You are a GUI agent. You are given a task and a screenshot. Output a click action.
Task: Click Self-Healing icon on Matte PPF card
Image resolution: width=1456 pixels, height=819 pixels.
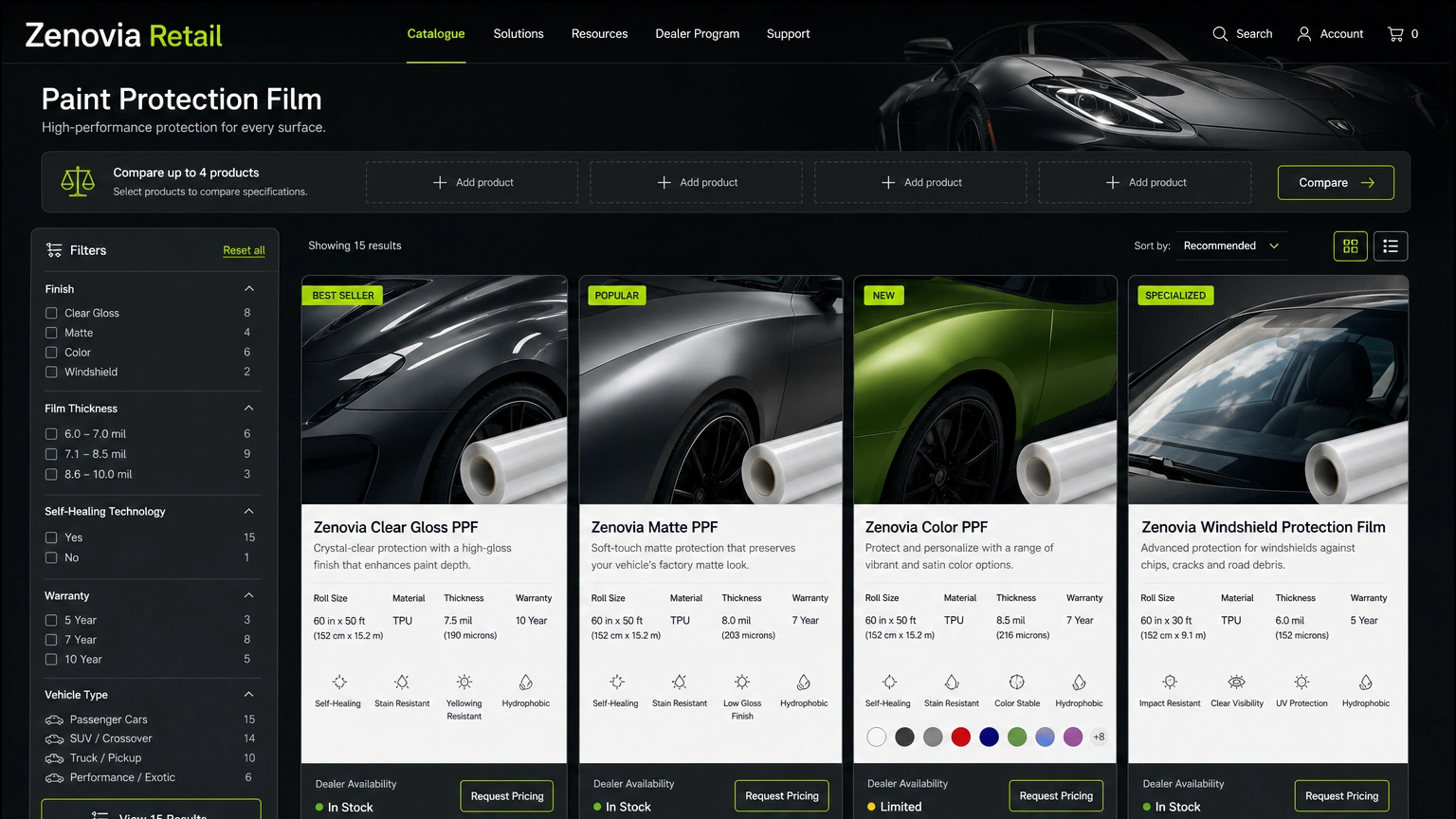pyautogui.click(x=617, y=682)
